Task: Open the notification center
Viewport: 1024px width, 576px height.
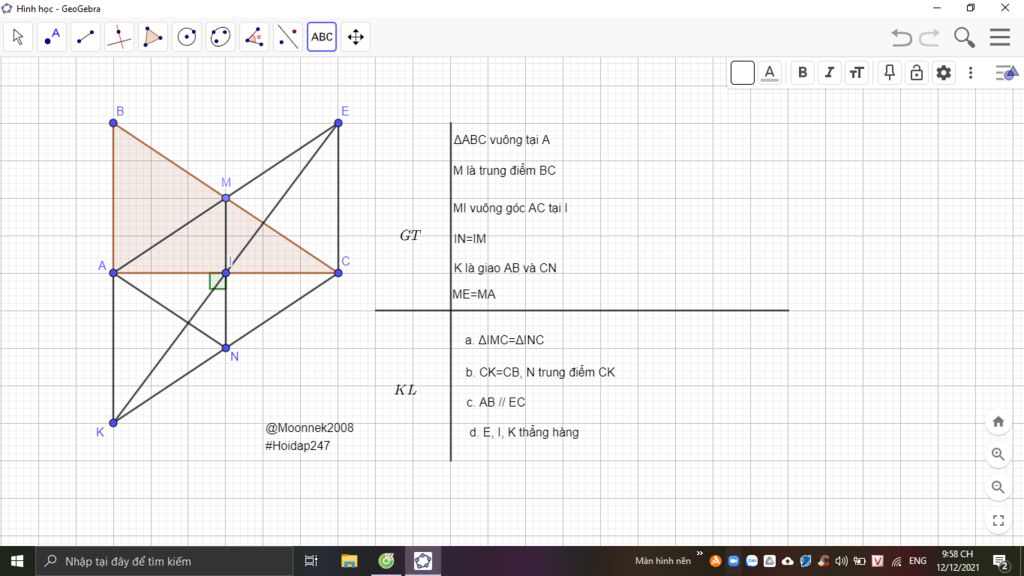Action: pos(1000,561)
